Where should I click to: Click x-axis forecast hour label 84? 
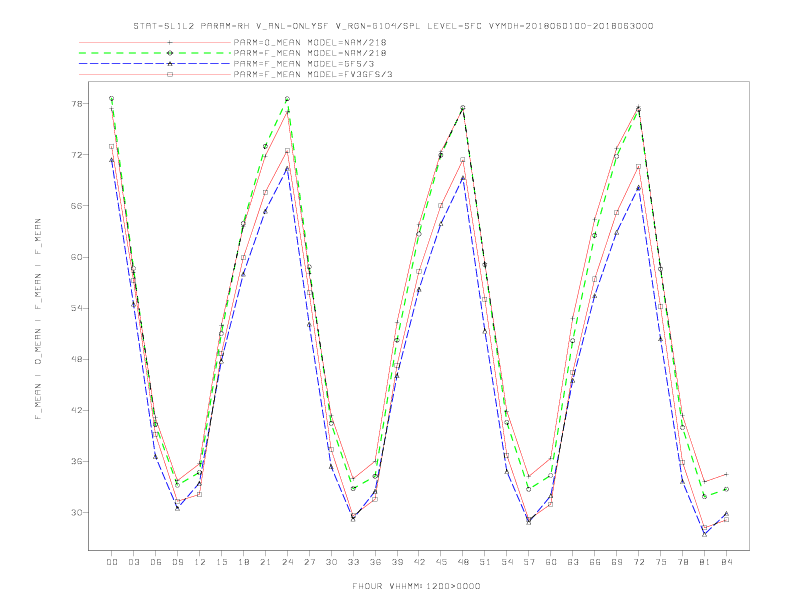726,562
